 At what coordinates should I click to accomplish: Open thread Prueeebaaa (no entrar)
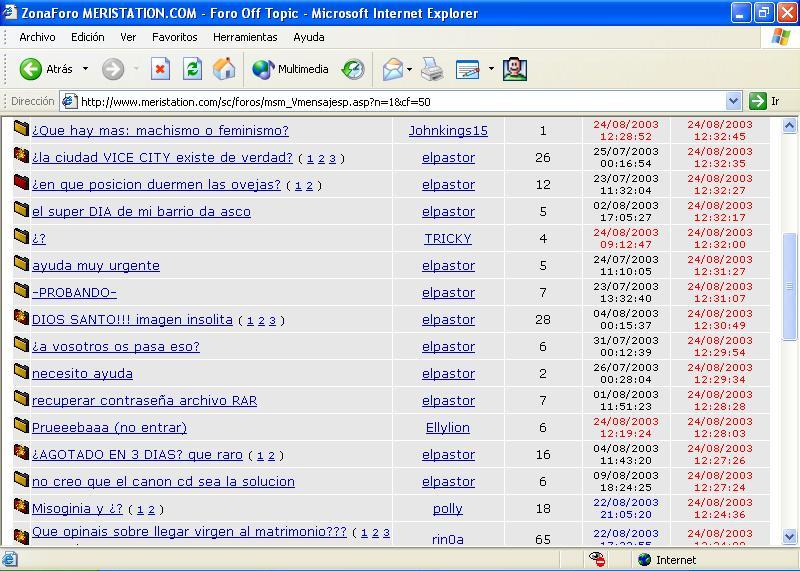click(x=109, y=428)
